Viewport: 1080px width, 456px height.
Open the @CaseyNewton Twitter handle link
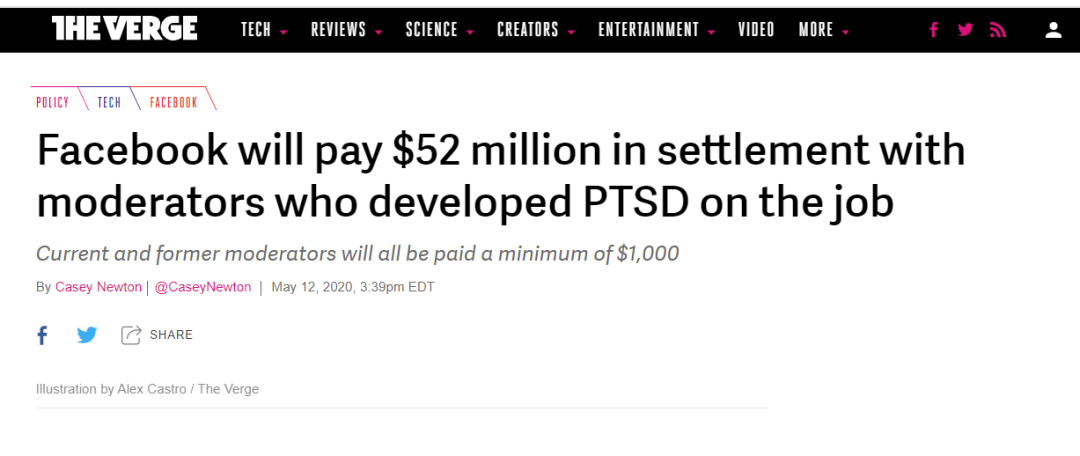tap(204, 287)
